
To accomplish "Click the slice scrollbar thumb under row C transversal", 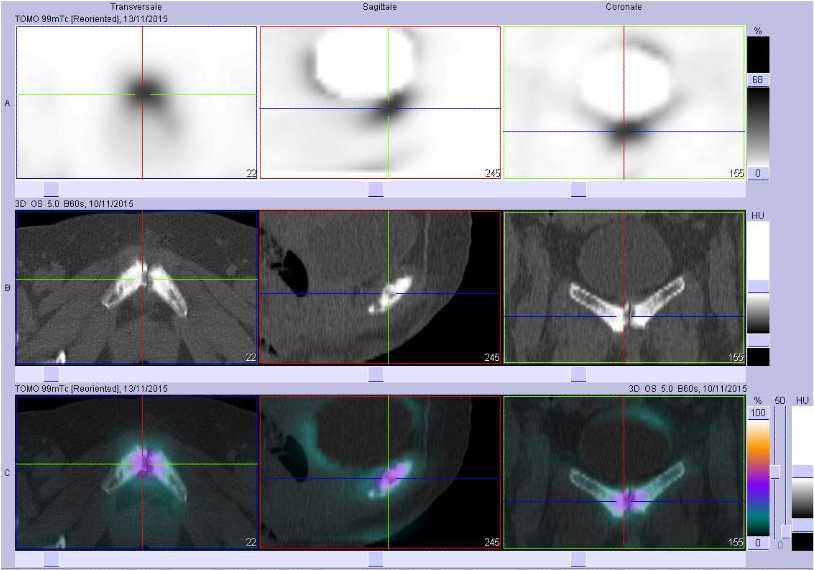I will coord(51,560).
